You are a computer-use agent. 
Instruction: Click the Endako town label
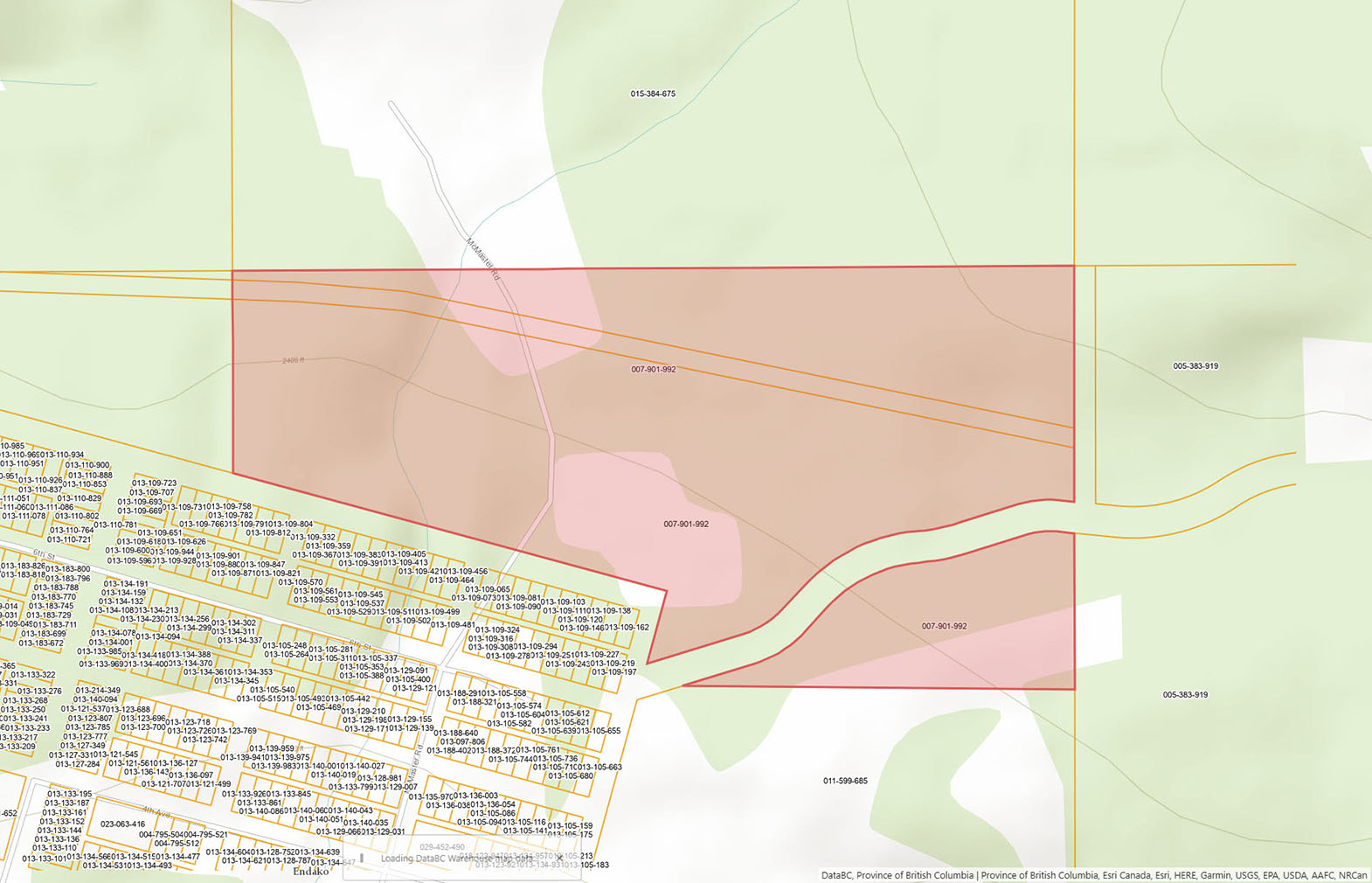click(x=310, y=872)
